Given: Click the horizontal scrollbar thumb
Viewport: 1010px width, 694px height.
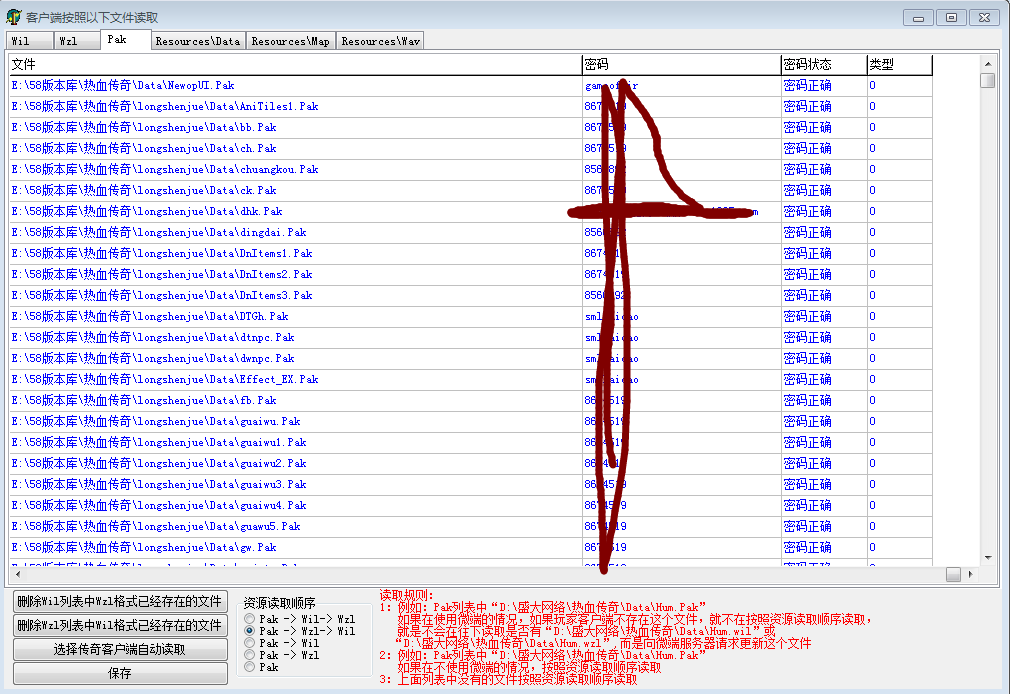Looking at the screenshot, I should click(x=953, y=574).
